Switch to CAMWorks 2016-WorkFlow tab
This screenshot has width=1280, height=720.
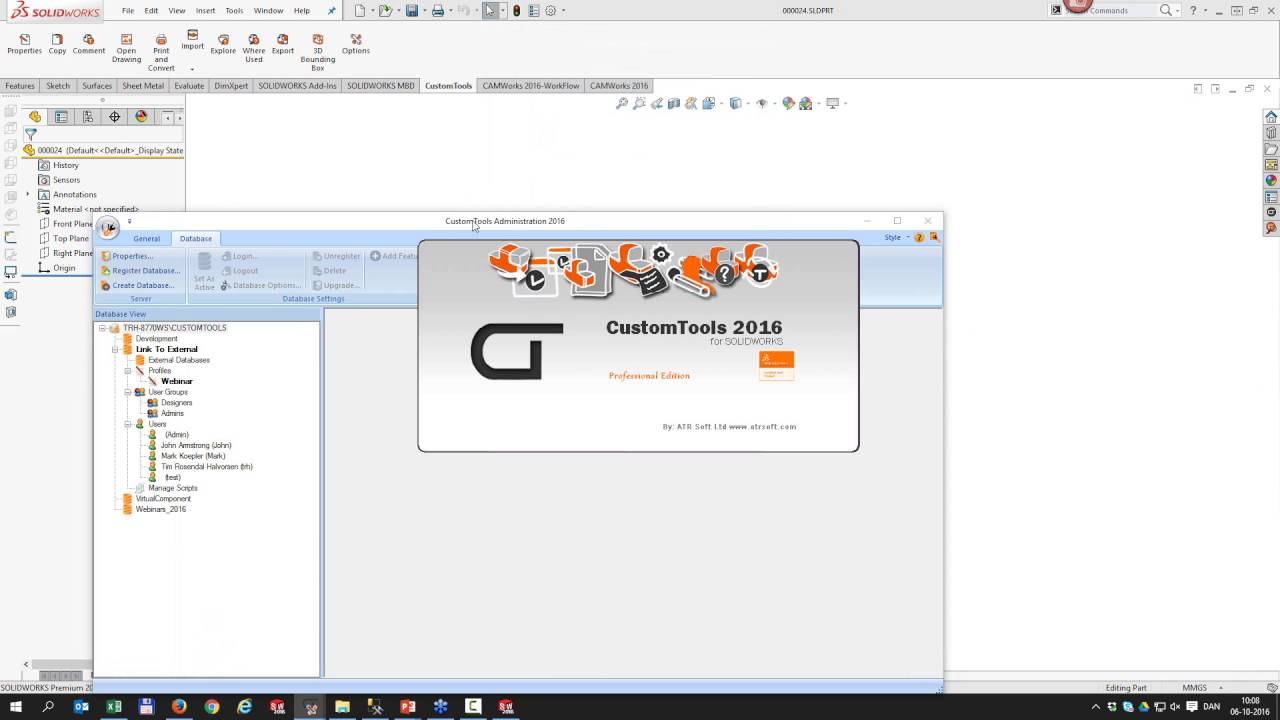[x=531, y=86]
